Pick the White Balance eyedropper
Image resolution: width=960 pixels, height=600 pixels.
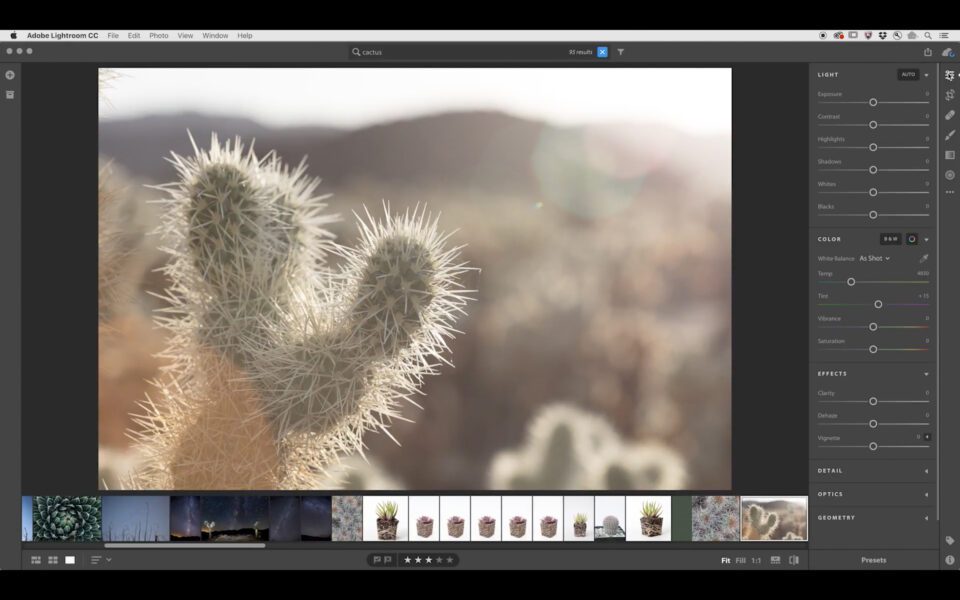924,258
